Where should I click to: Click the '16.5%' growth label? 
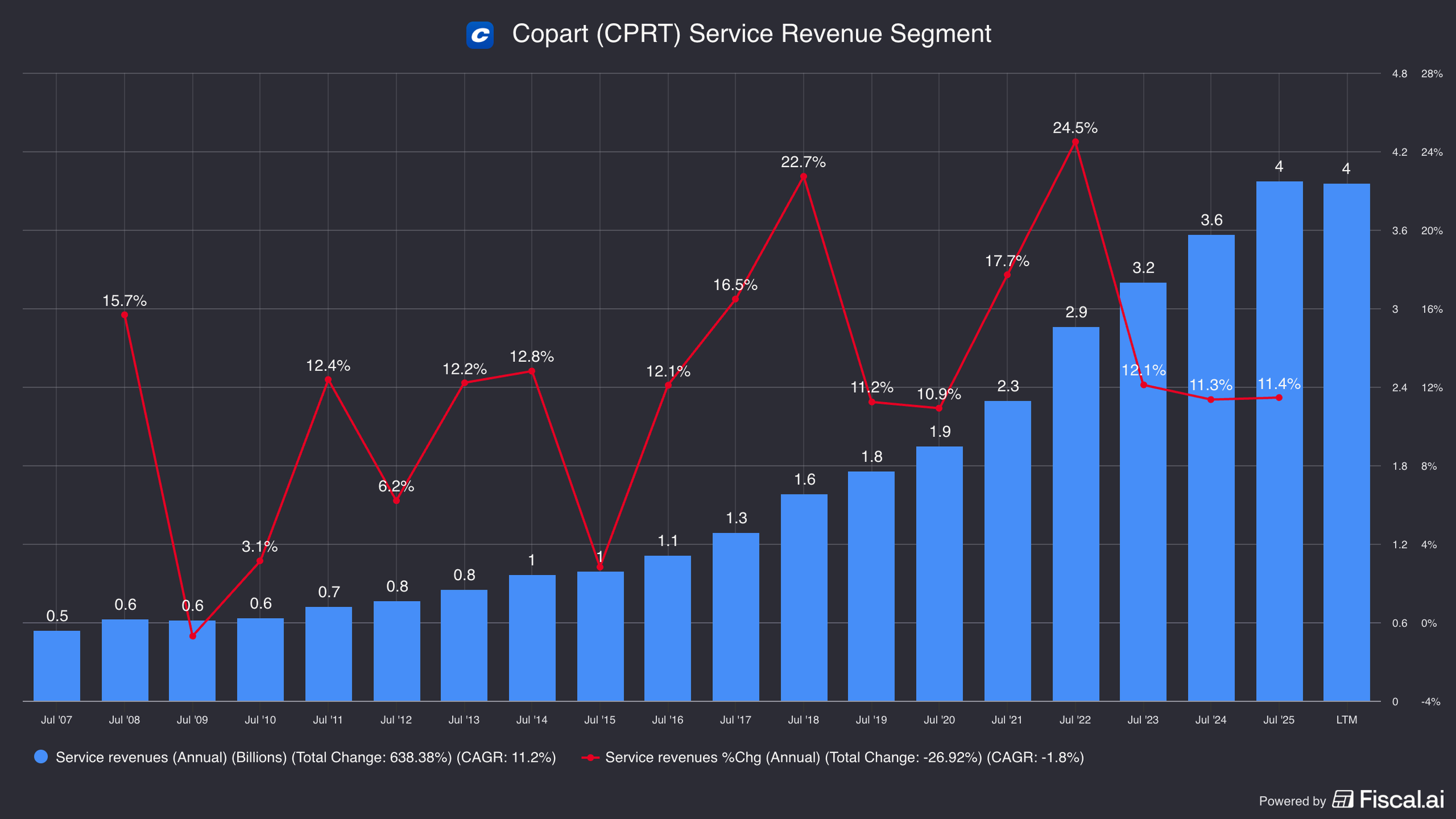736,285
